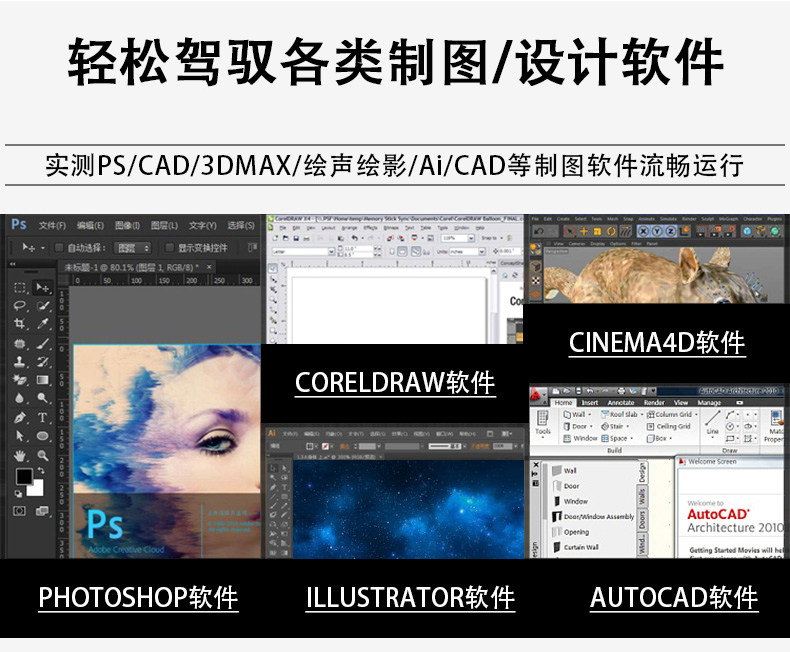
Task: Select the Rectangular Marquee tool in Photoshop
Action: 20,288
